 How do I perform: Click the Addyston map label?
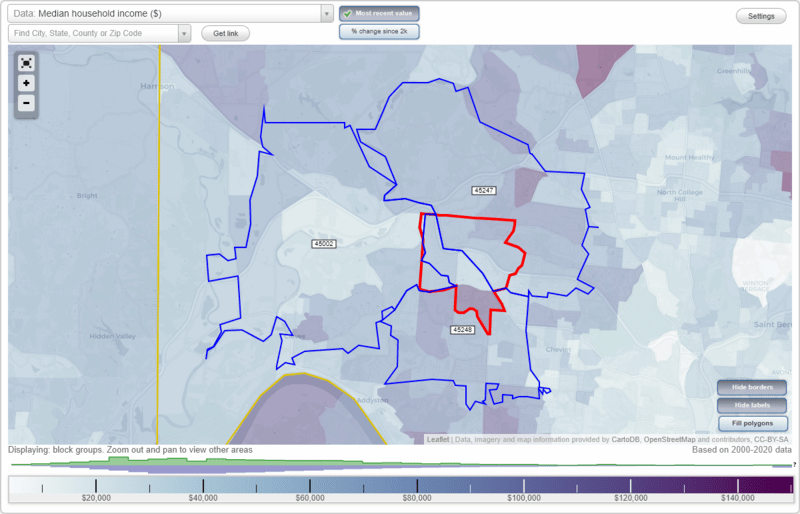point(372,400)
